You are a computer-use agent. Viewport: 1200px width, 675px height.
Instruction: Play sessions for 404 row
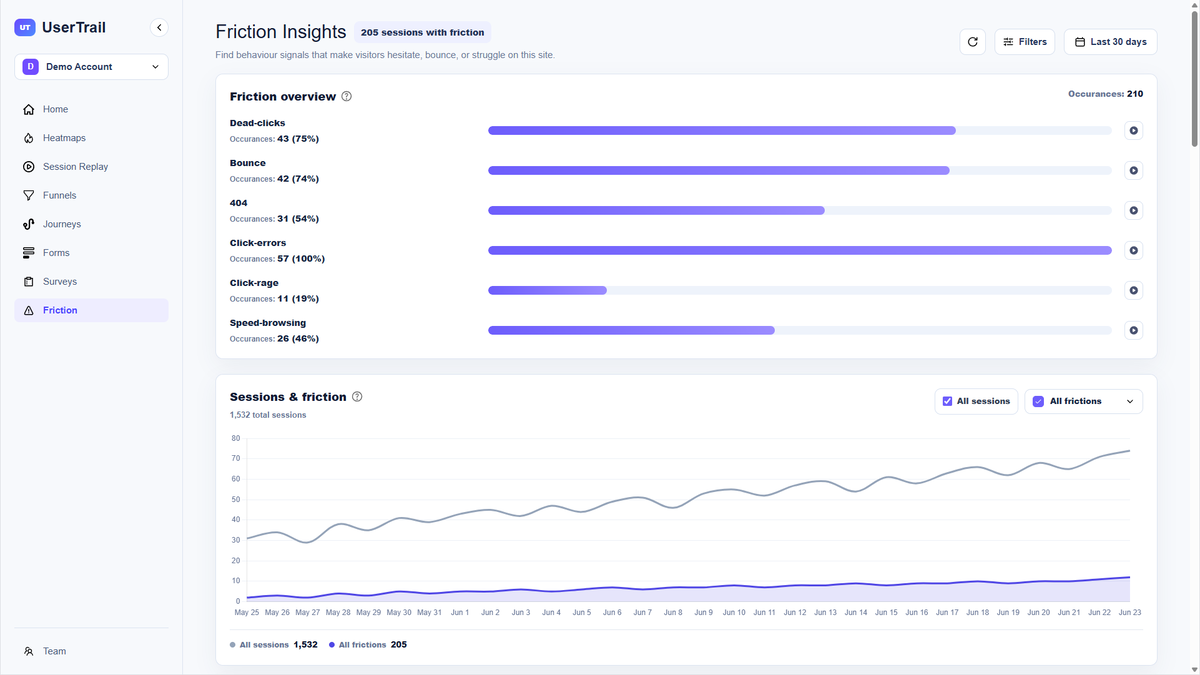[1133, 211]
